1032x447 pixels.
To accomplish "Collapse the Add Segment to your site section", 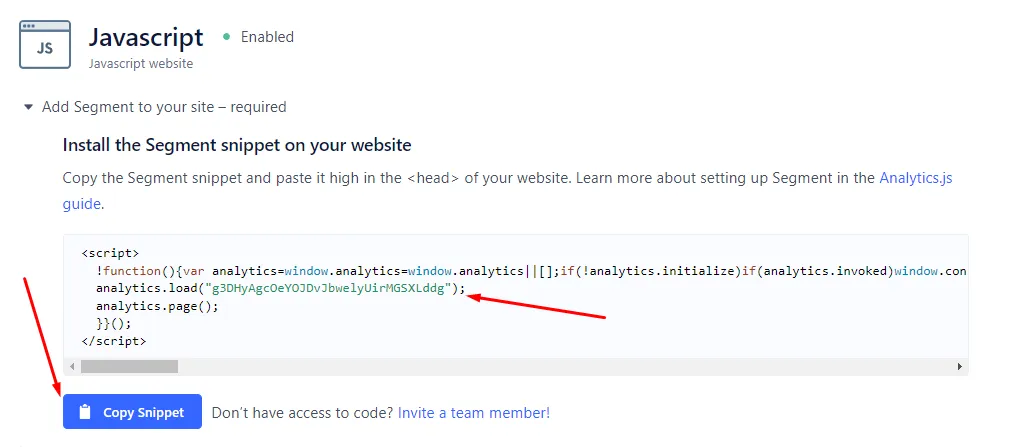I will click(28, 107).
